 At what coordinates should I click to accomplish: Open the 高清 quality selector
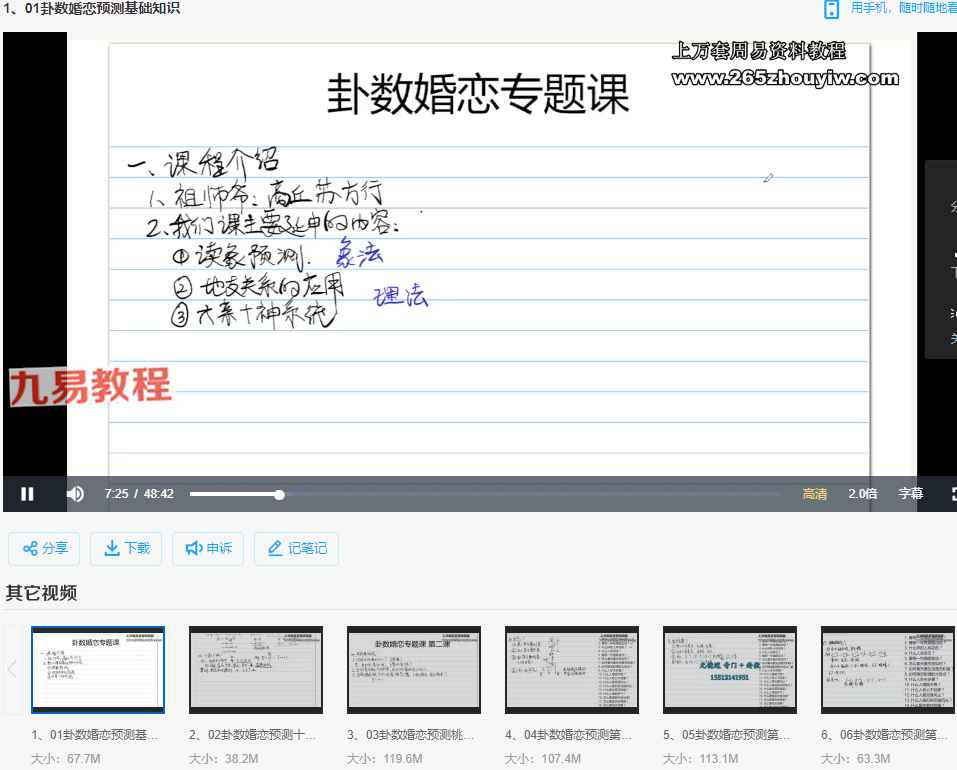click(x=814, y=494)
